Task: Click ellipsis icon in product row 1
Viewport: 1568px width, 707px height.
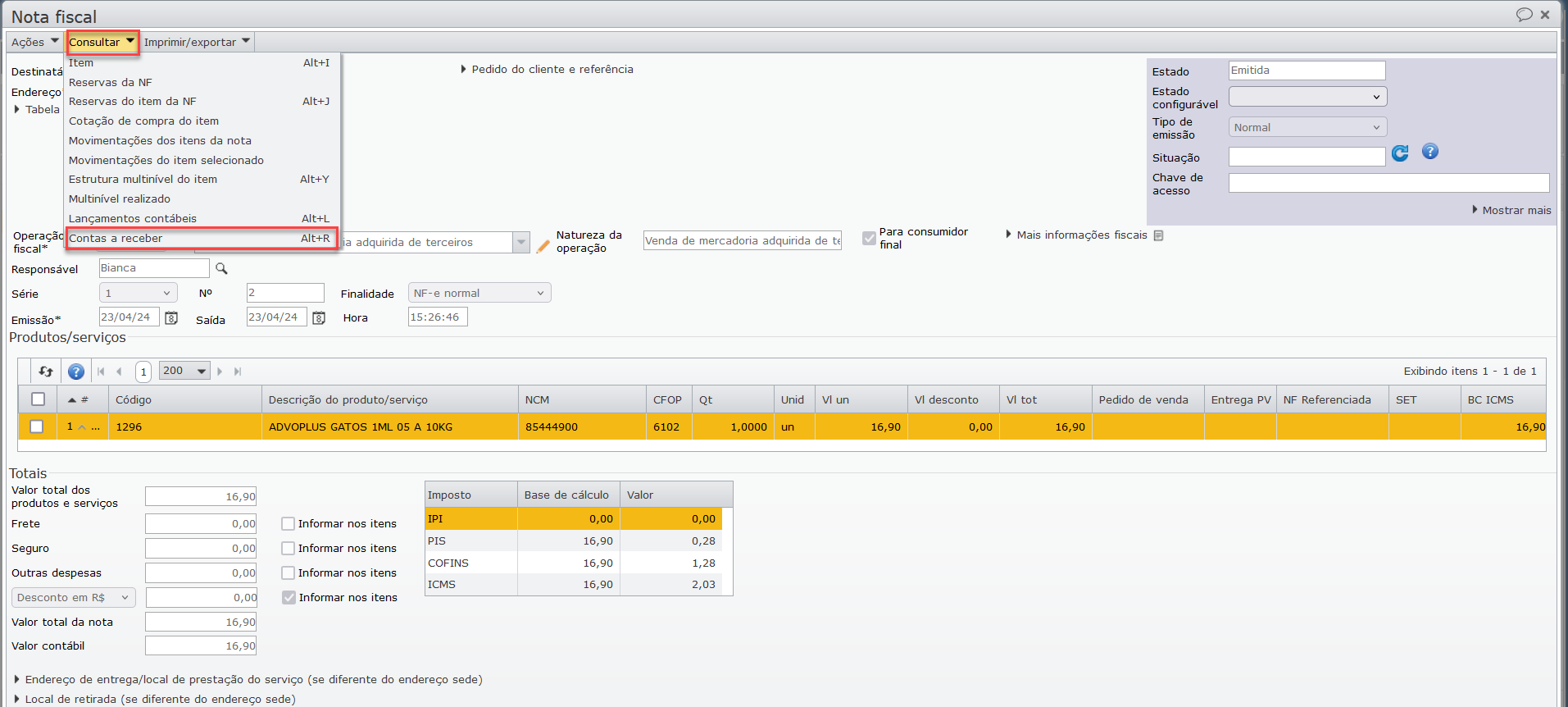Action: point(96,427)
